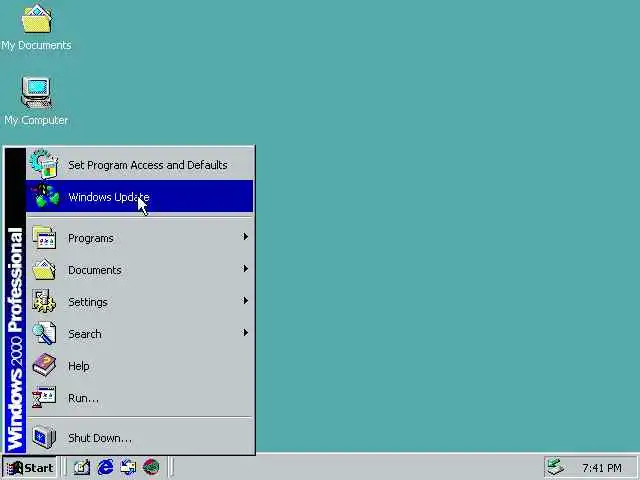Expand Documents using its submenu arrow
640x480 pixels.
click(245, 269)
